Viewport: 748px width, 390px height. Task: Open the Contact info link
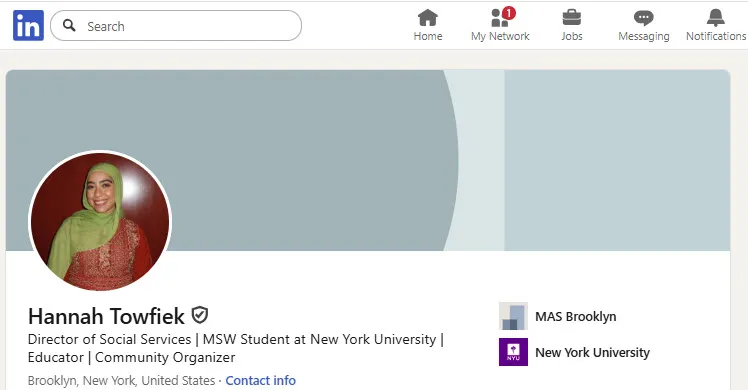point(260,380)
